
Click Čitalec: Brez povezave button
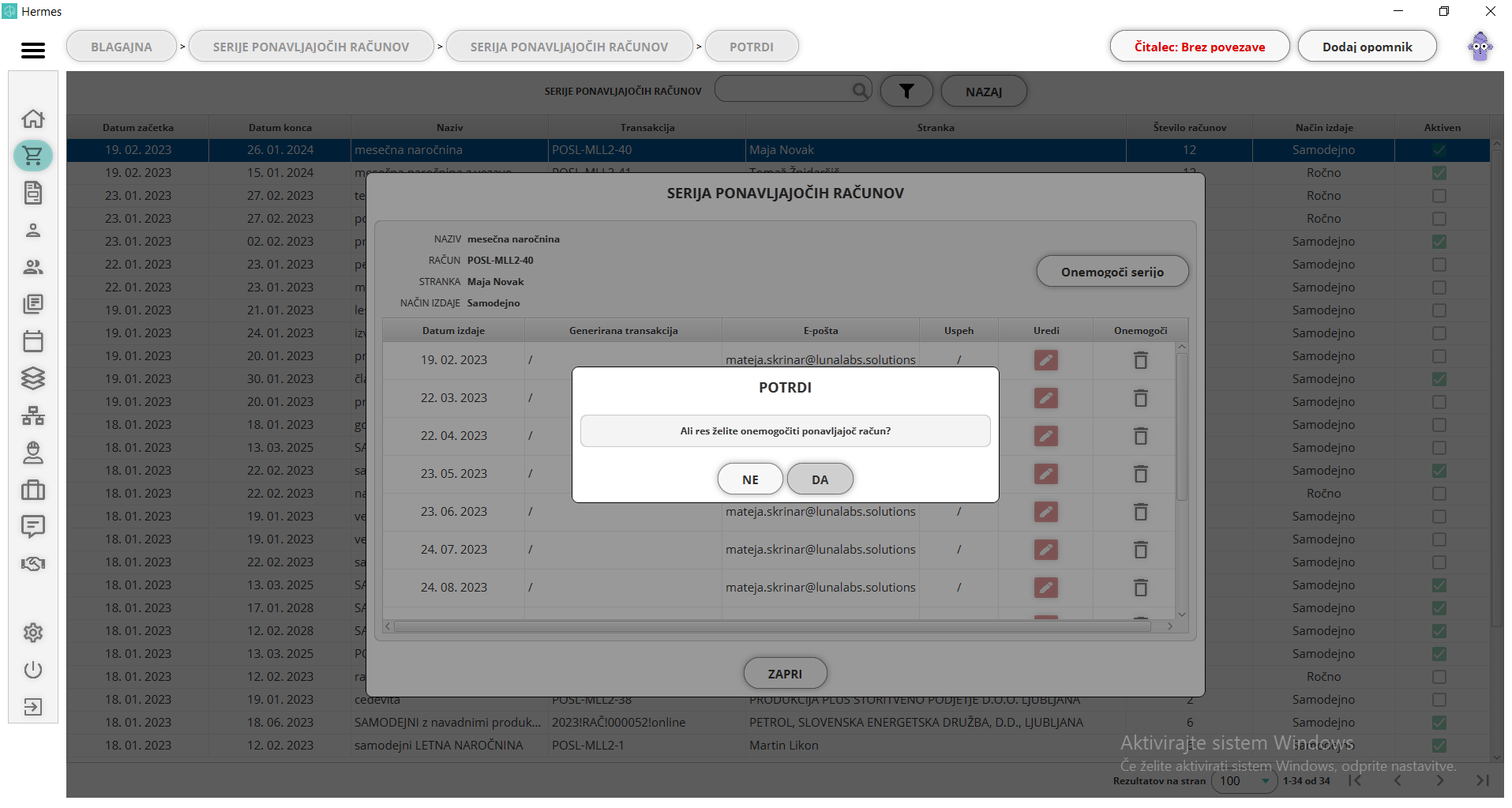1199,47
